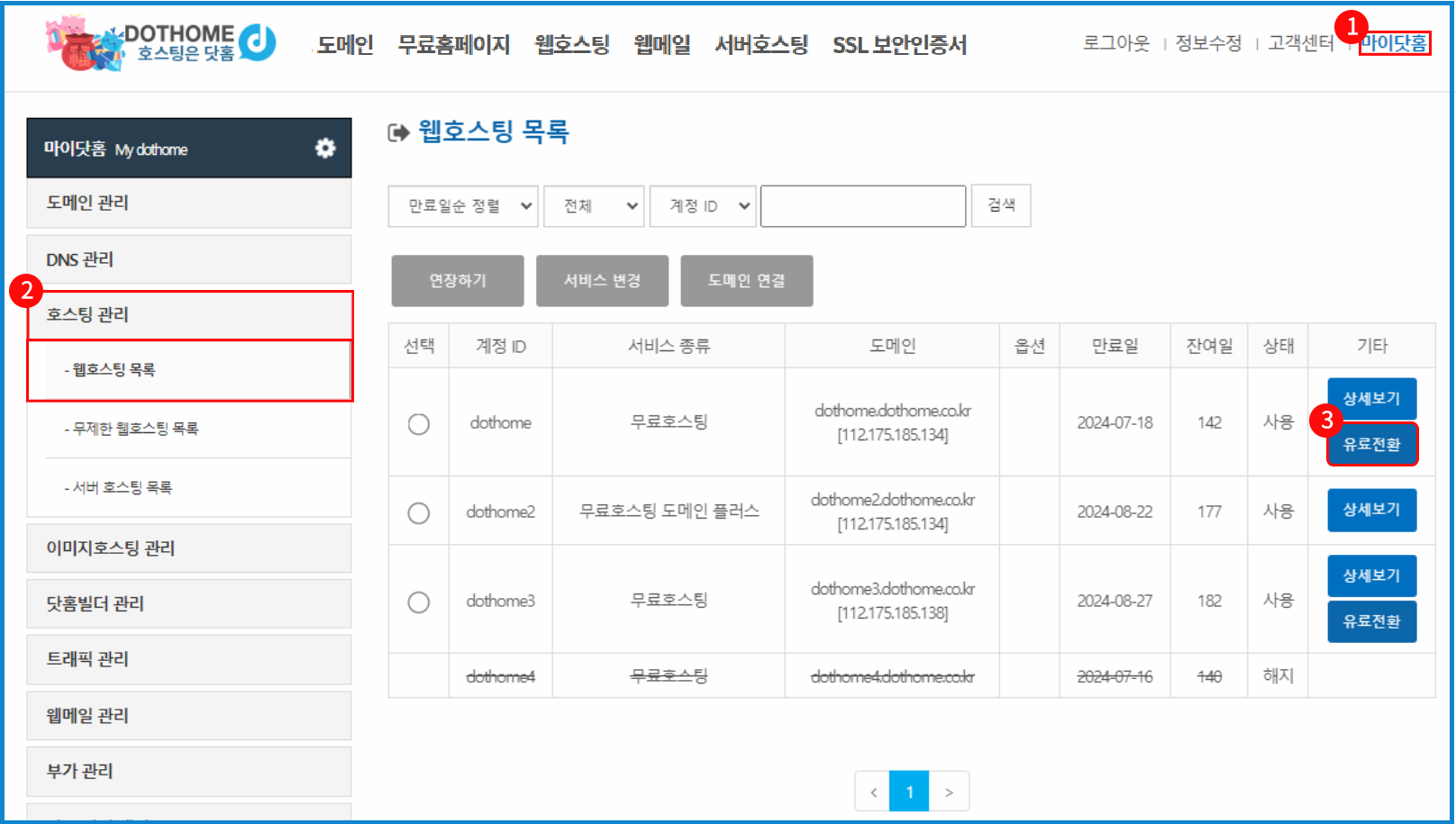Open the 계정 ID search type dropdown
This screenshot has height=824, width=1456.
click(701, 206)
